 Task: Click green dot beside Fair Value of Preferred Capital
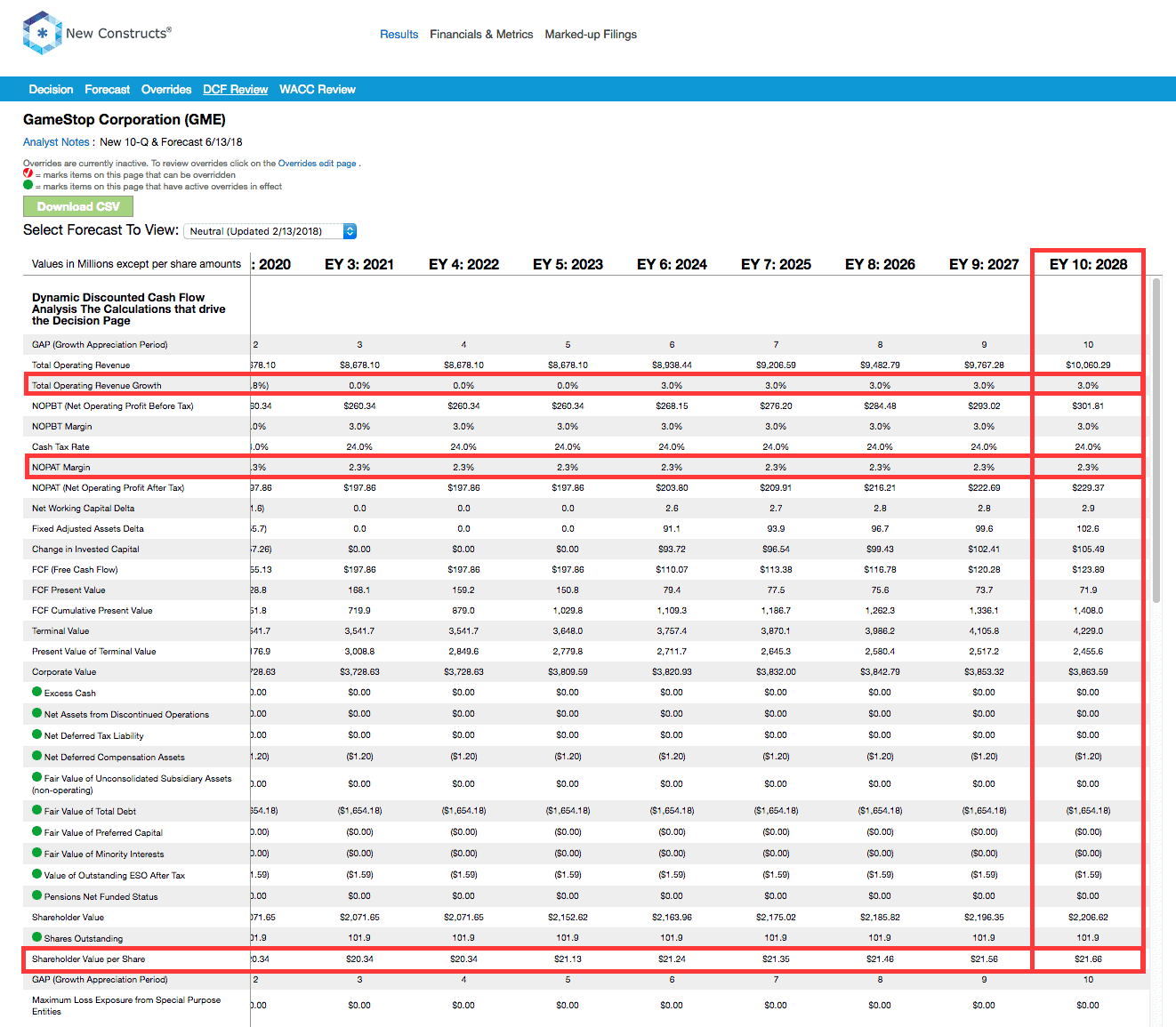tap(37, 831)
